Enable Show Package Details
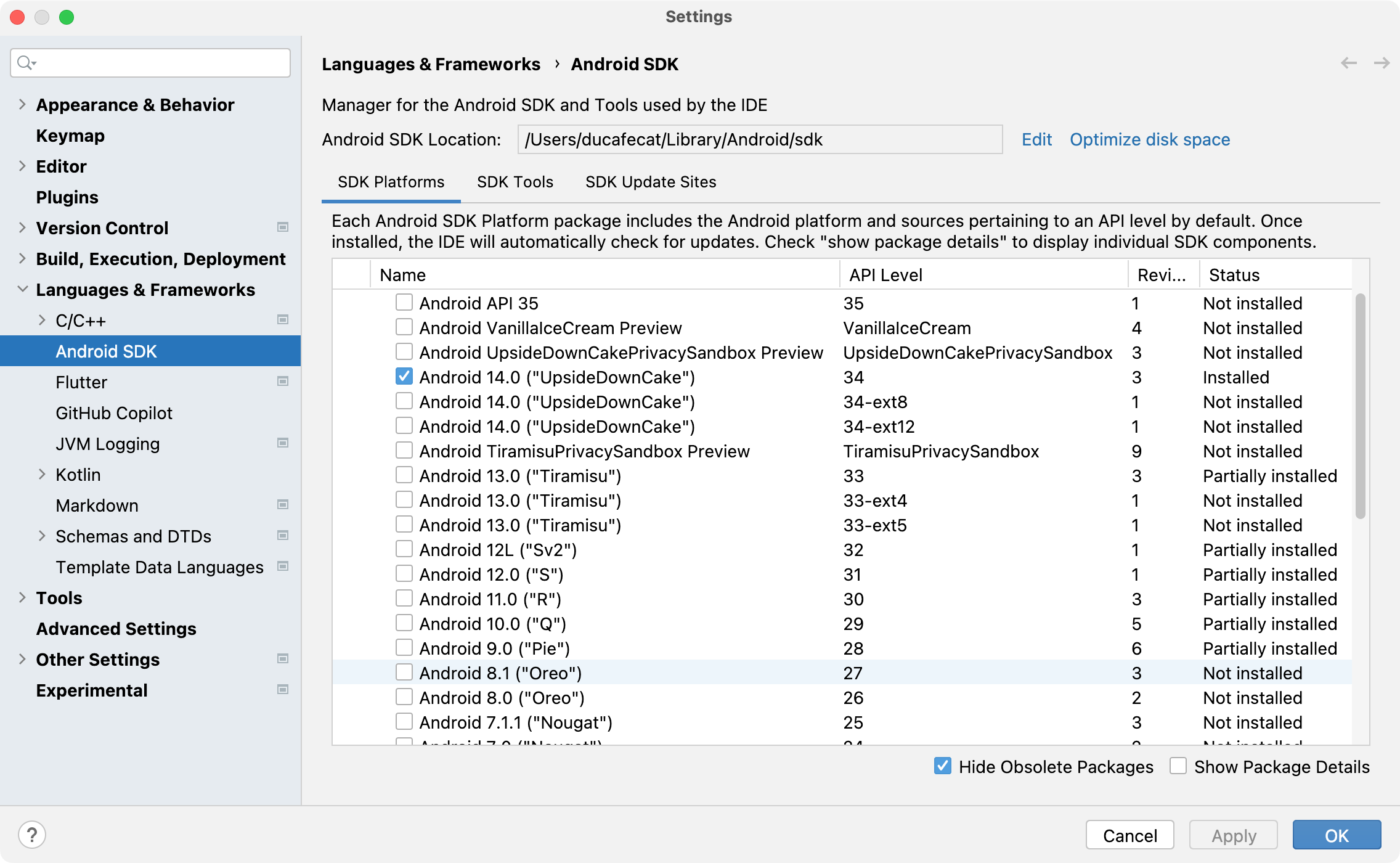This screenshot has width=1400, height=863. 1179,766
